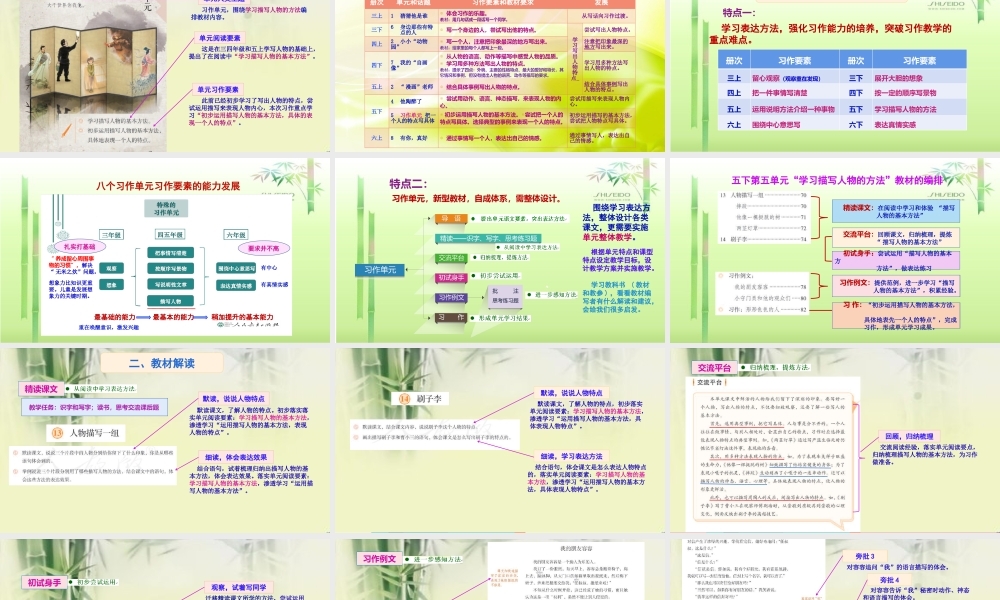Click the pink 交流平台 label beside 归纳梳理，提炼方法
Viewport: 1000px width, 600px height.
tap(714, 368)
